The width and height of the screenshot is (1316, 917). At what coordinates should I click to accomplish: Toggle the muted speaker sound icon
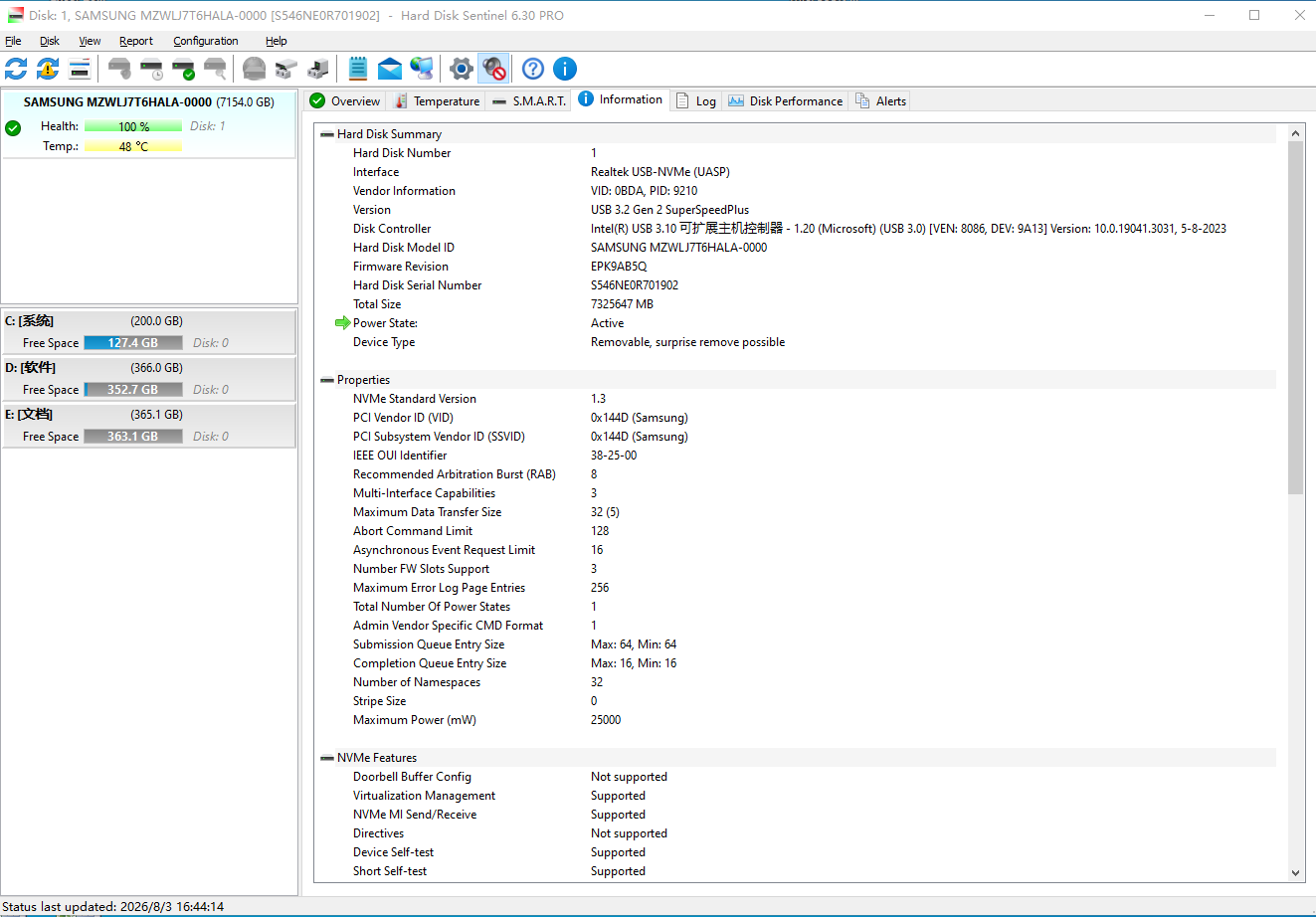(493, 69)
